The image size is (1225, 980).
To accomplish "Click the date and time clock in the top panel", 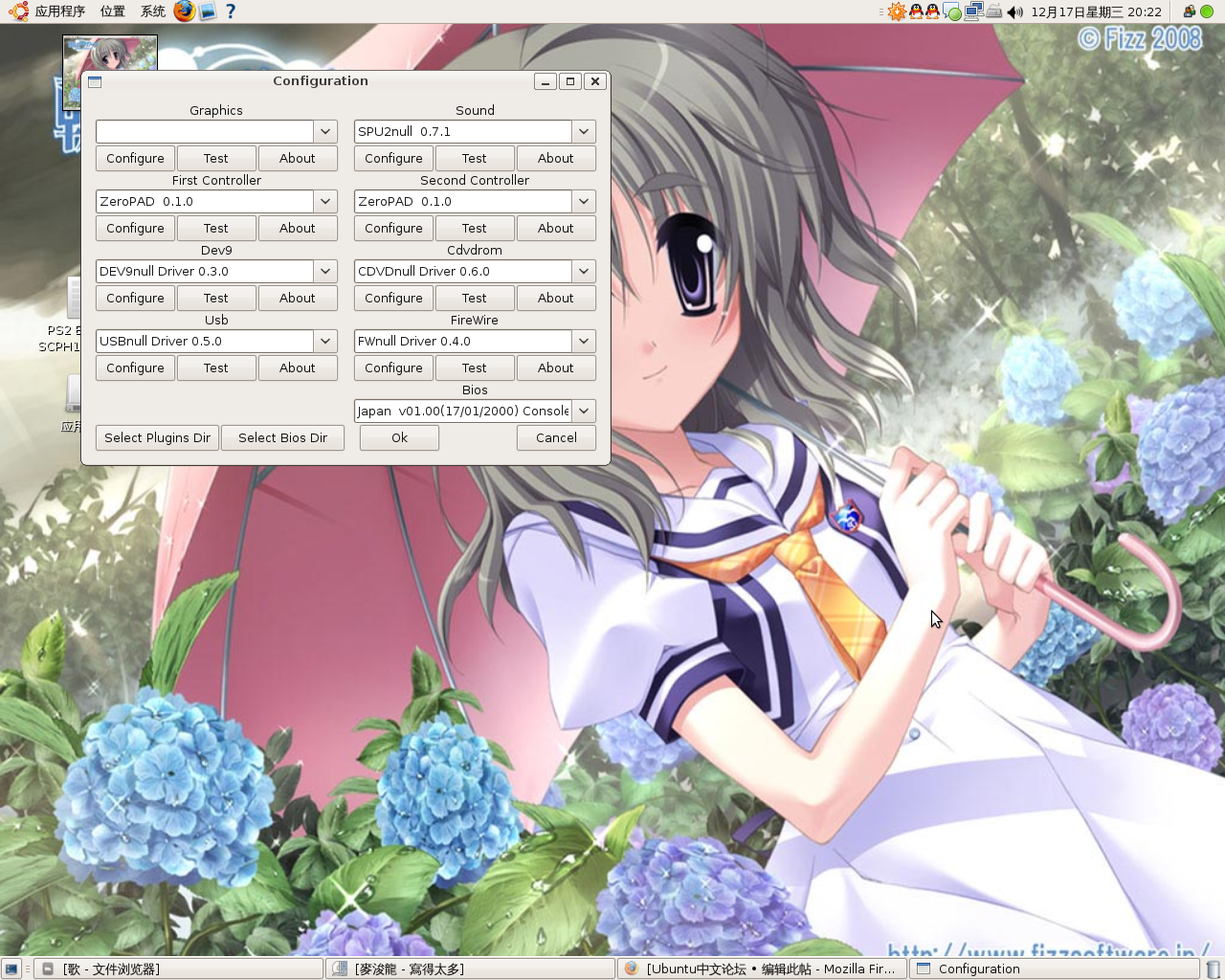I will (x=1096, y=11).
